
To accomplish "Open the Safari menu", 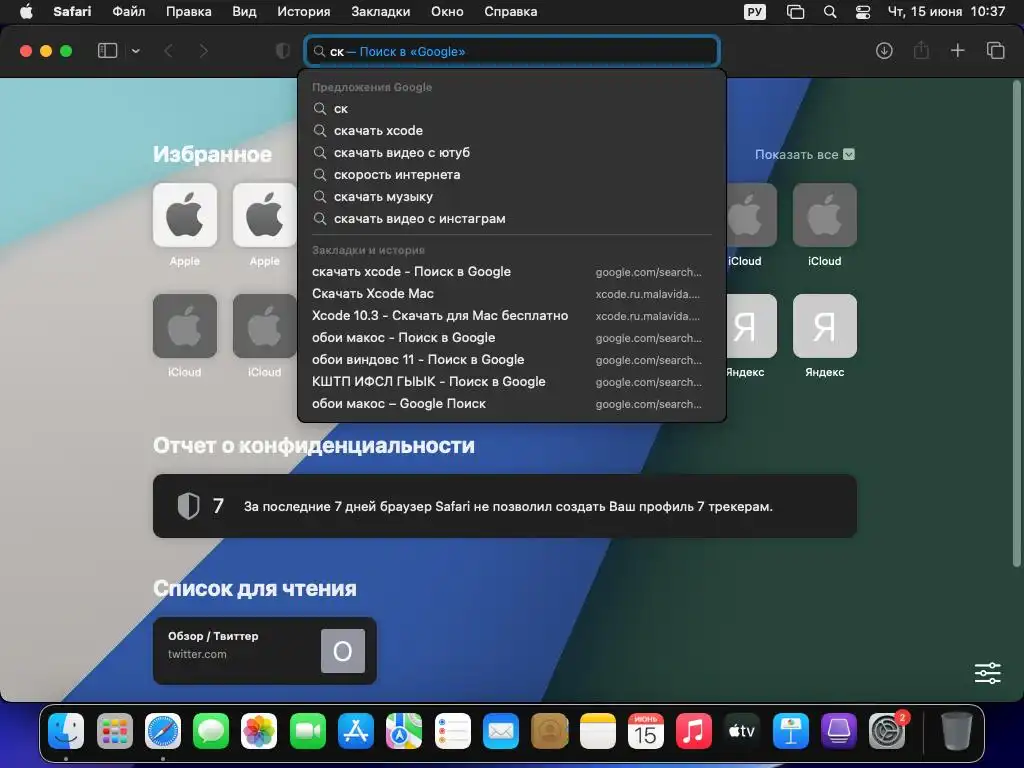I will click(72, 12).
